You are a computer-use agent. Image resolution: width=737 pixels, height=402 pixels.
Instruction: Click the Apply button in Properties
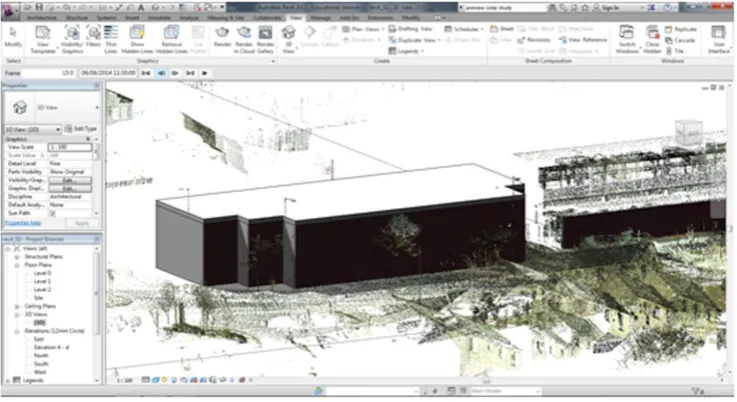[82, 223]
